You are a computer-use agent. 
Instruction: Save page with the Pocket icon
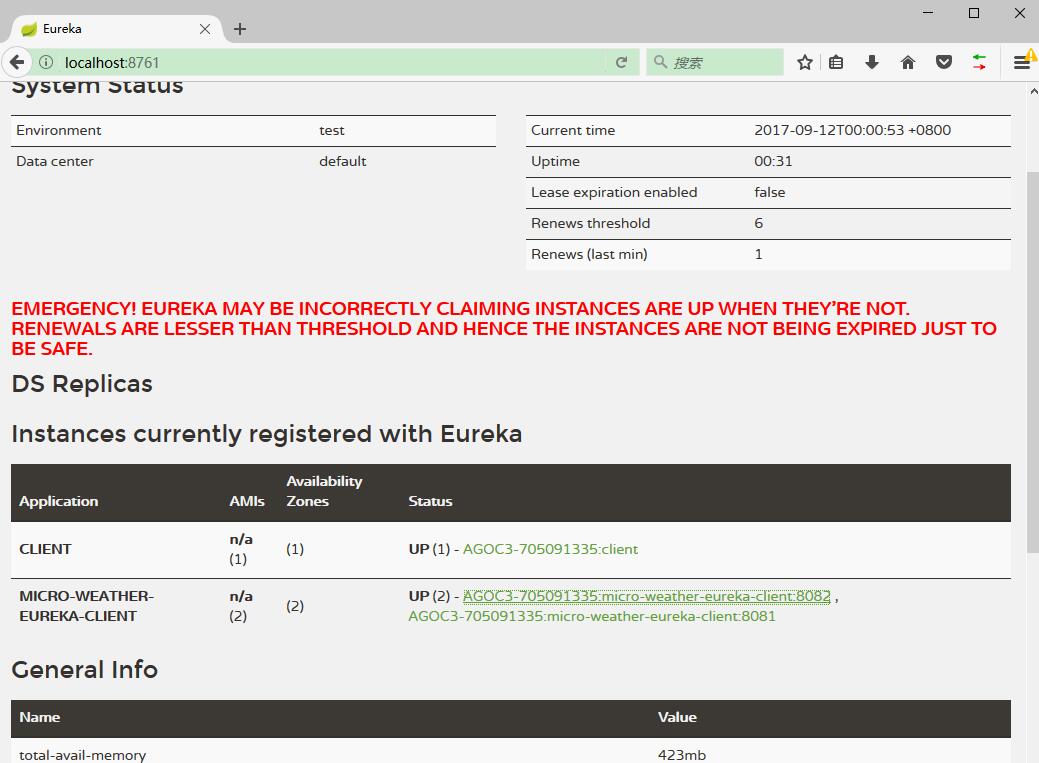943,62
